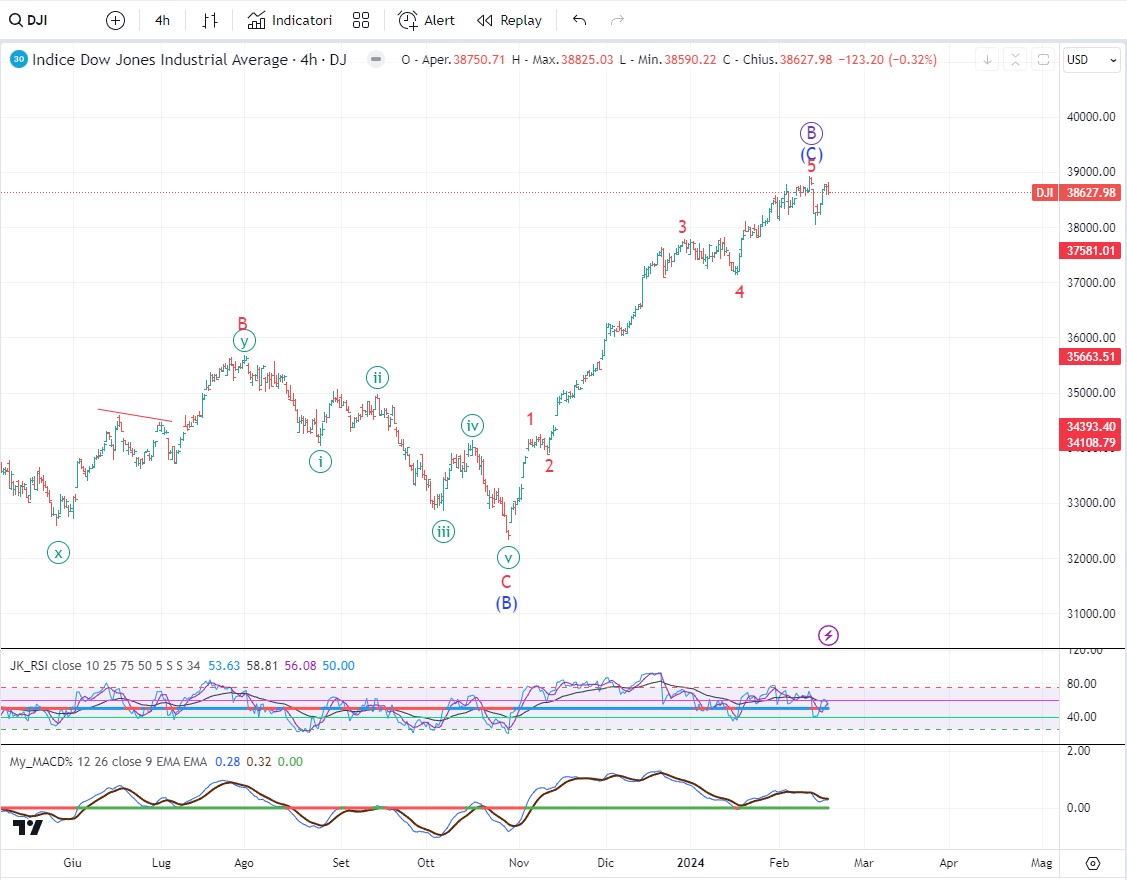Click the 35663.51 price level tag

[x=1090, y=357]
